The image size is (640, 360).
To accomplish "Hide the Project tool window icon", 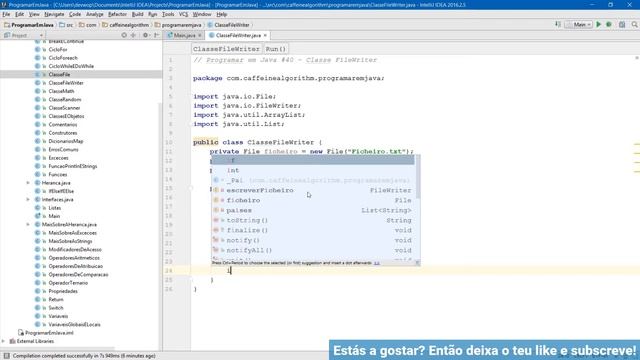I will point(156,36).
